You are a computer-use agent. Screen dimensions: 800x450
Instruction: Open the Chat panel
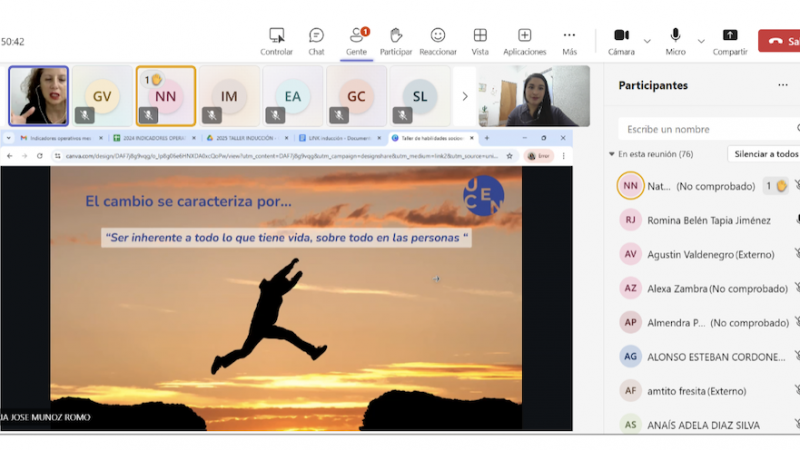[316, 41]
